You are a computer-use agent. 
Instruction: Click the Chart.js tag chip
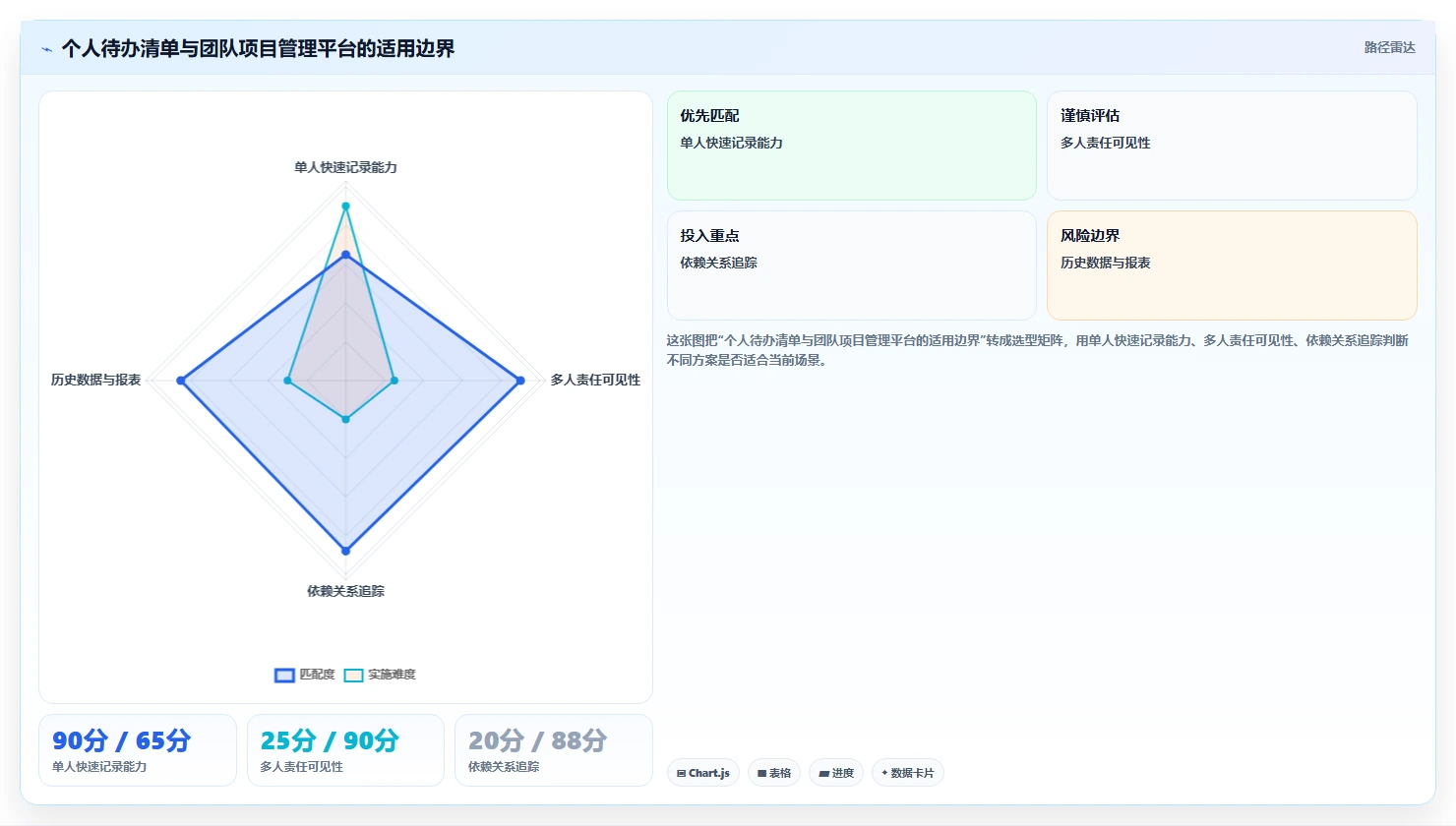pyautogui.click(x=703, y=773)
